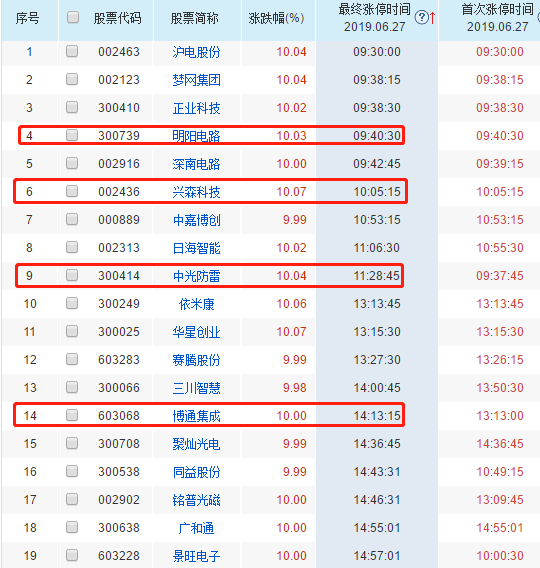Sort by 涨跌幅(%) column header

pyautogui.click(x=276, y=18)
